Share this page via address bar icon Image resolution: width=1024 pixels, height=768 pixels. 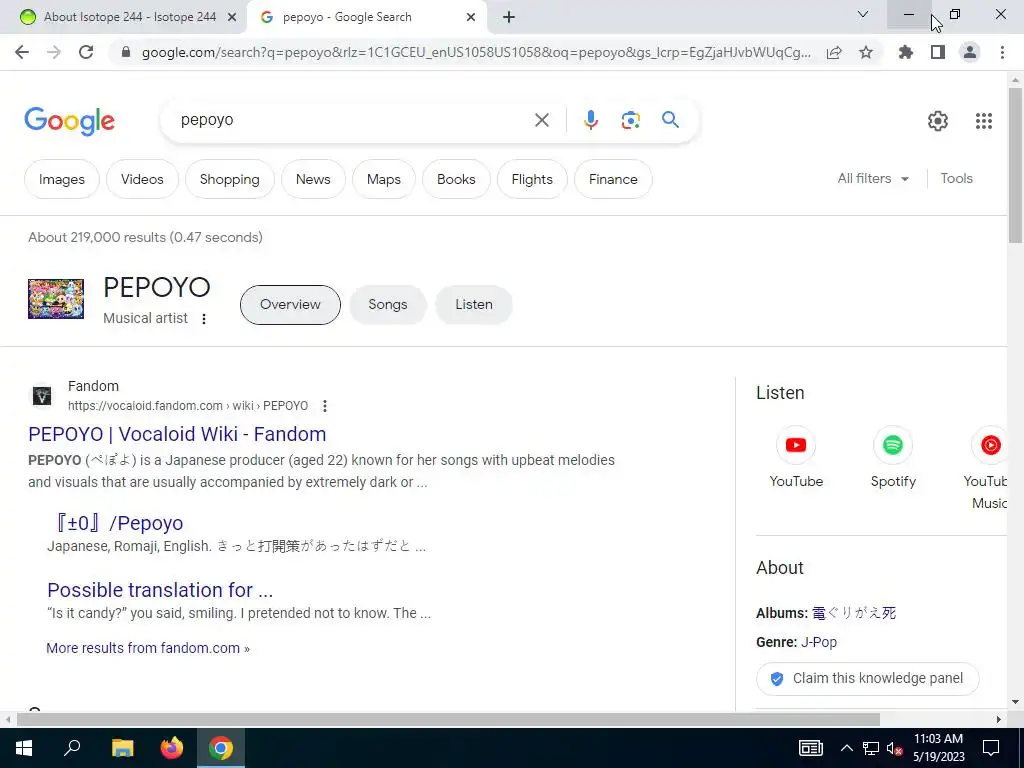coord(834,52)
